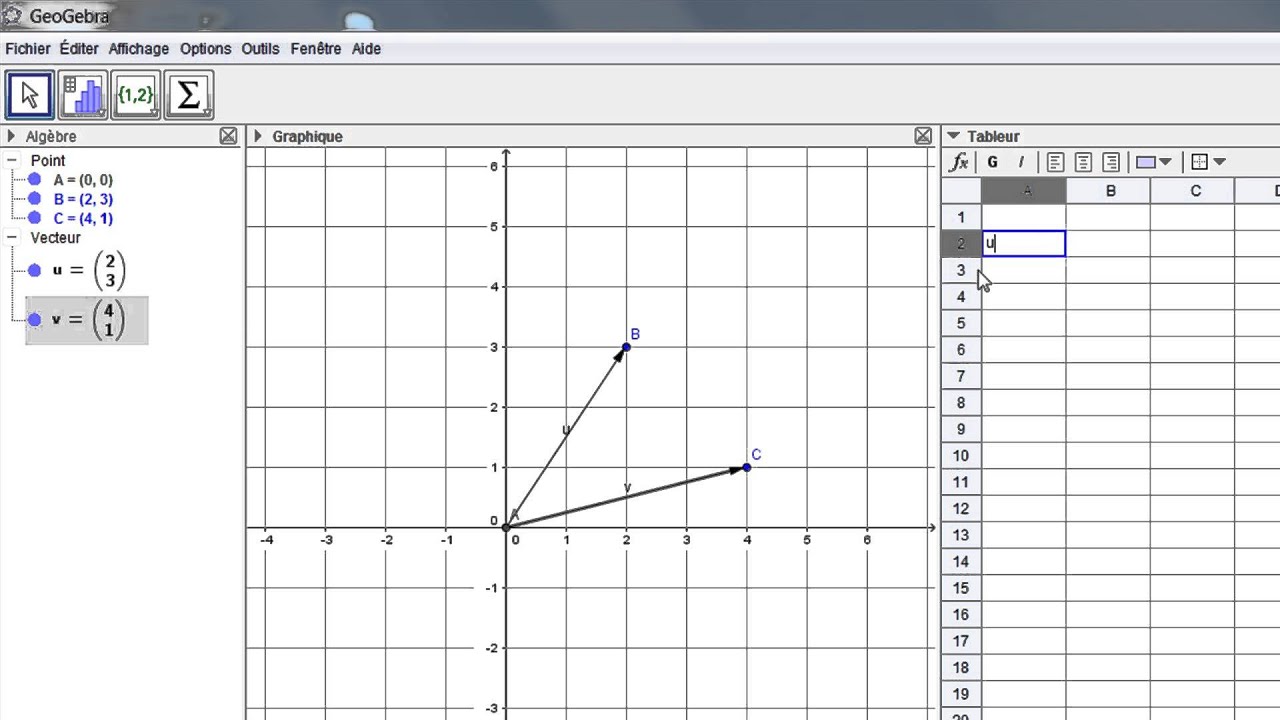The height and width of the screenshot is (720, 1280).
Task: Open the Options menu
Action: tap(206, 48)
